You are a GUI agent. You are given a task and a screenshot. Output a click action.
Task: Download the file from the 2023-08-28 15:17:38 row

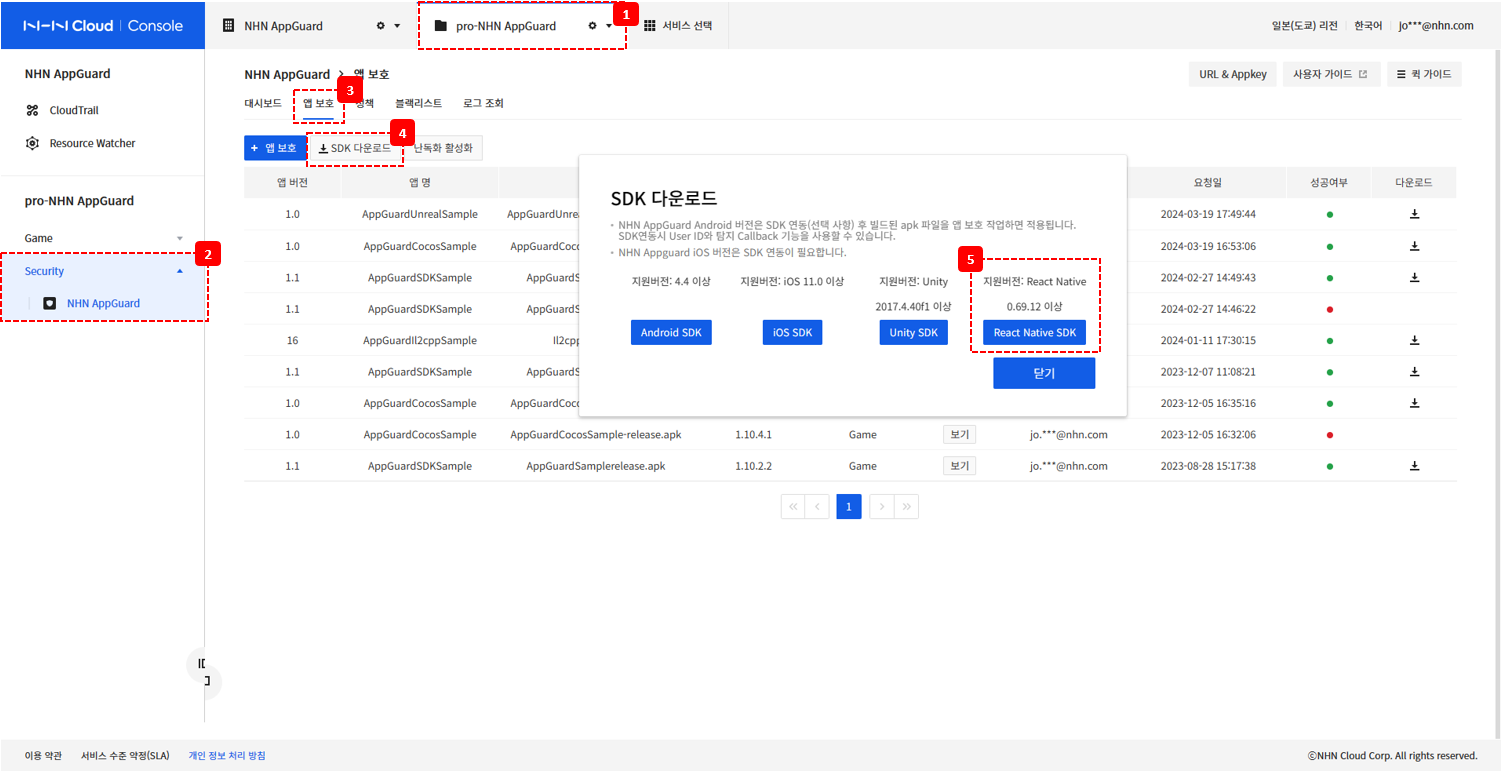pos(1414,466)
